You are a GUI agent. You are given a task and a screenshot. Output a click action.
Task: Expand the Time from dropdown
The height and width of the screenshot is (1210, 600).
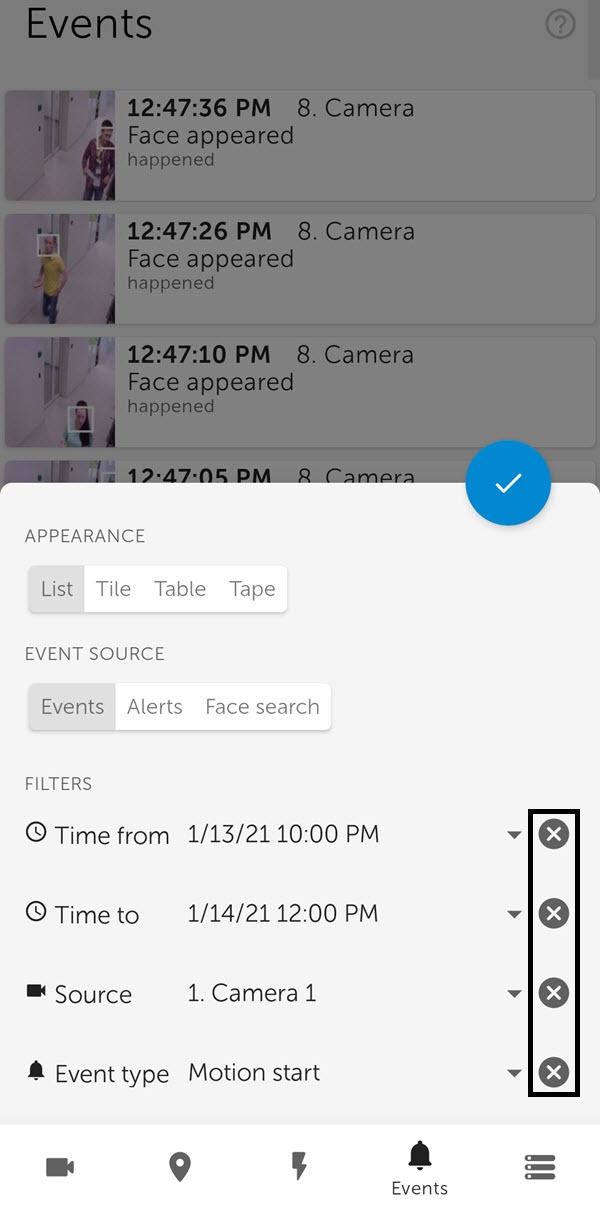[514, 835]
